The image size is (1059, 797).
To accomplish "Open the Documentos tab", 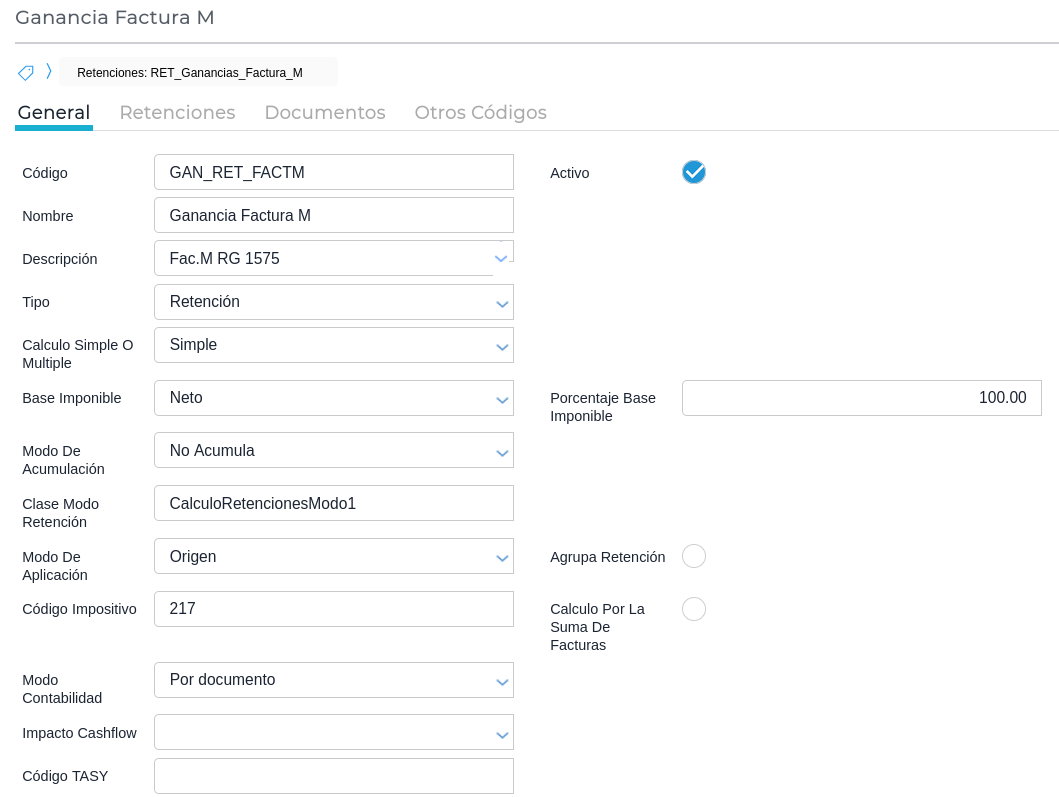I will point(325,112).
